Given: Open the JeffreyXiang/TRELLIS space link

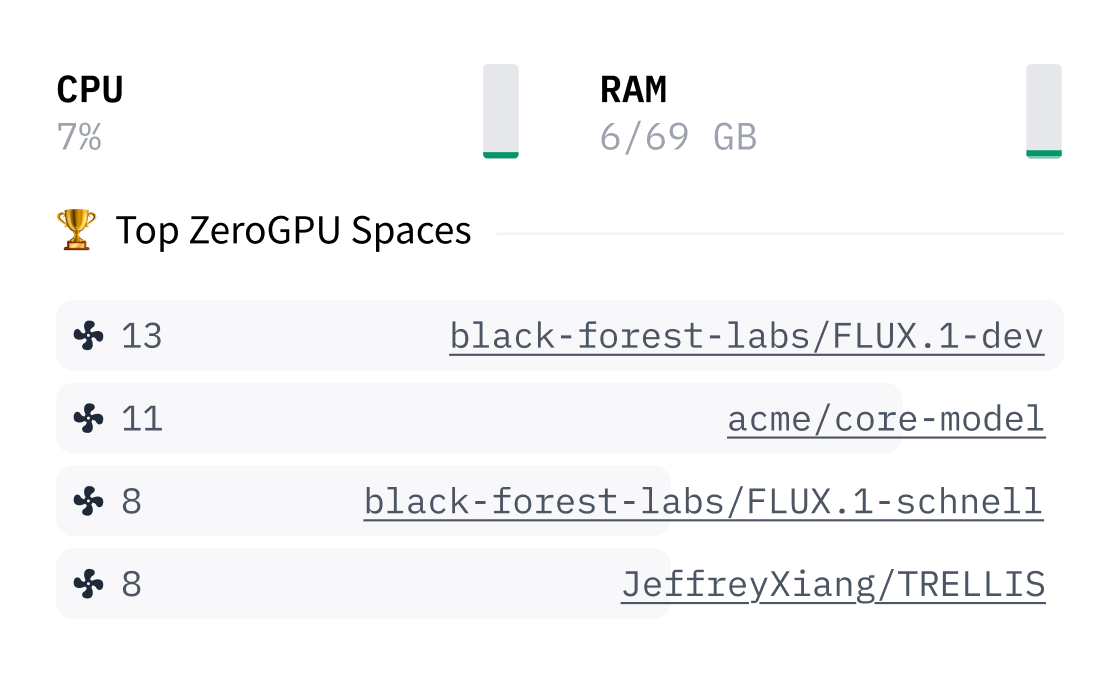Looking at the screenshot, I should 832,584.
